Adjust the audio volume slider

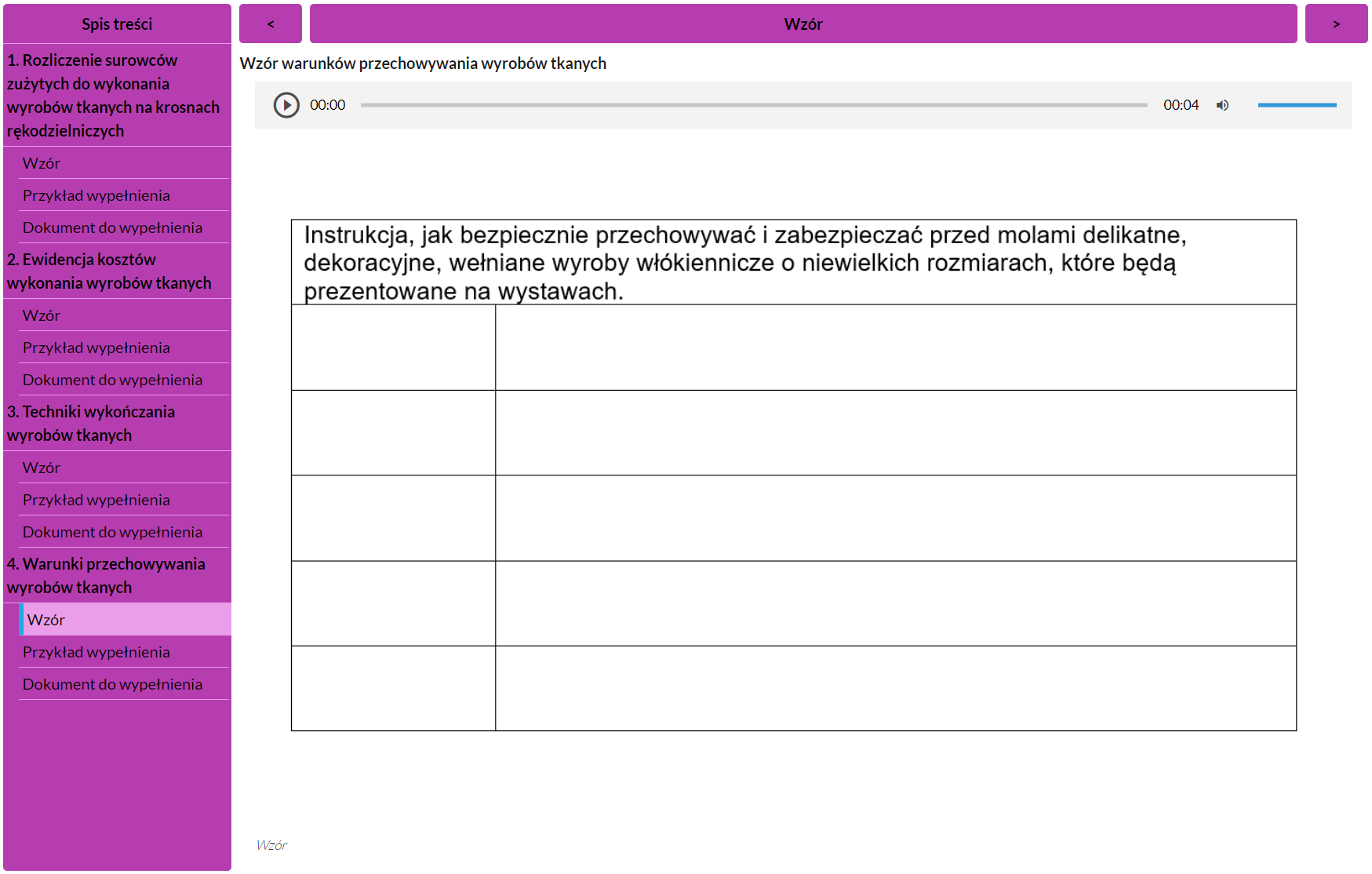[x=1296, y=105]
